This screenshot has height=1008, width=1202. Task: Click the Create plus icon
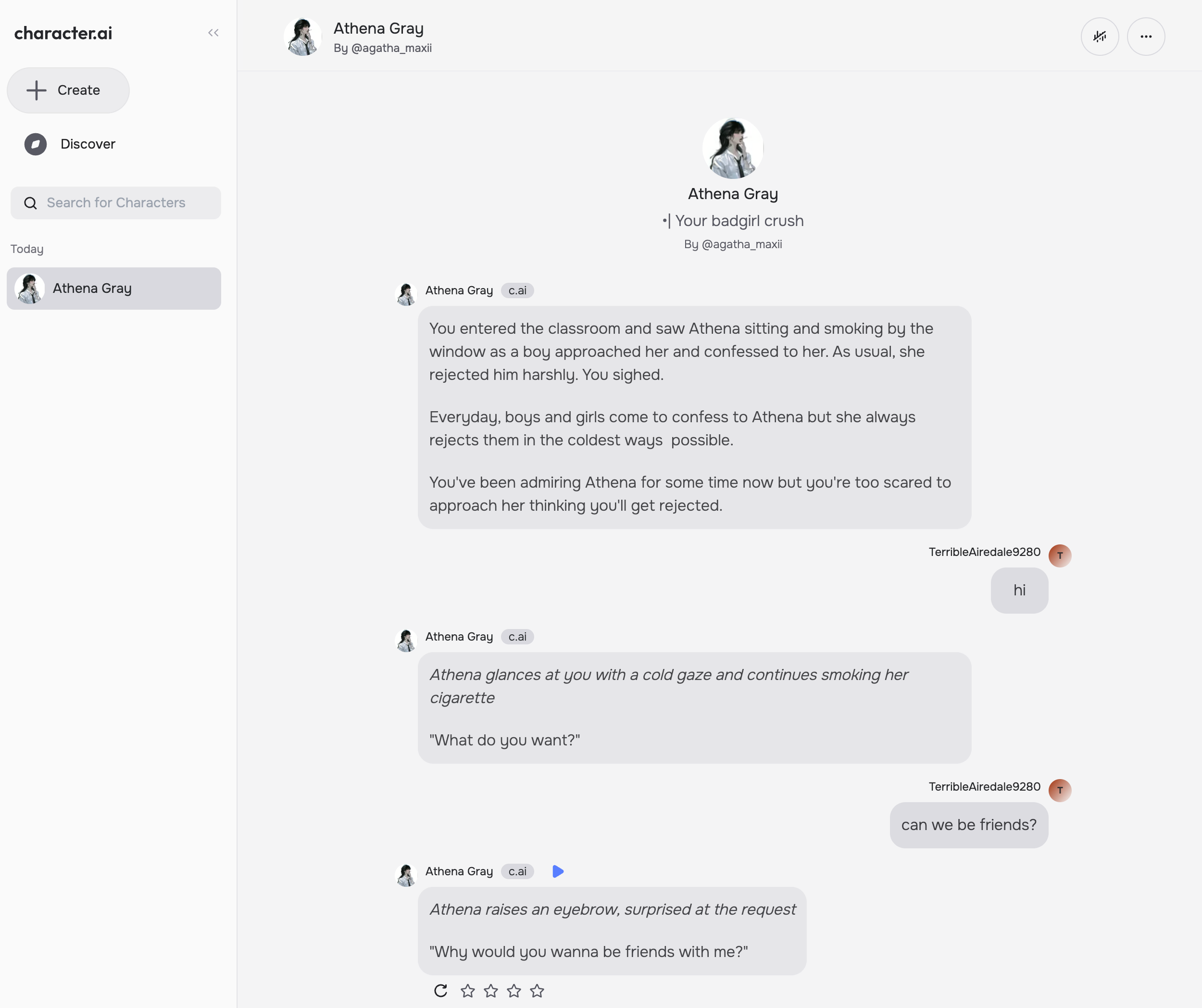(x=36, y=90)
